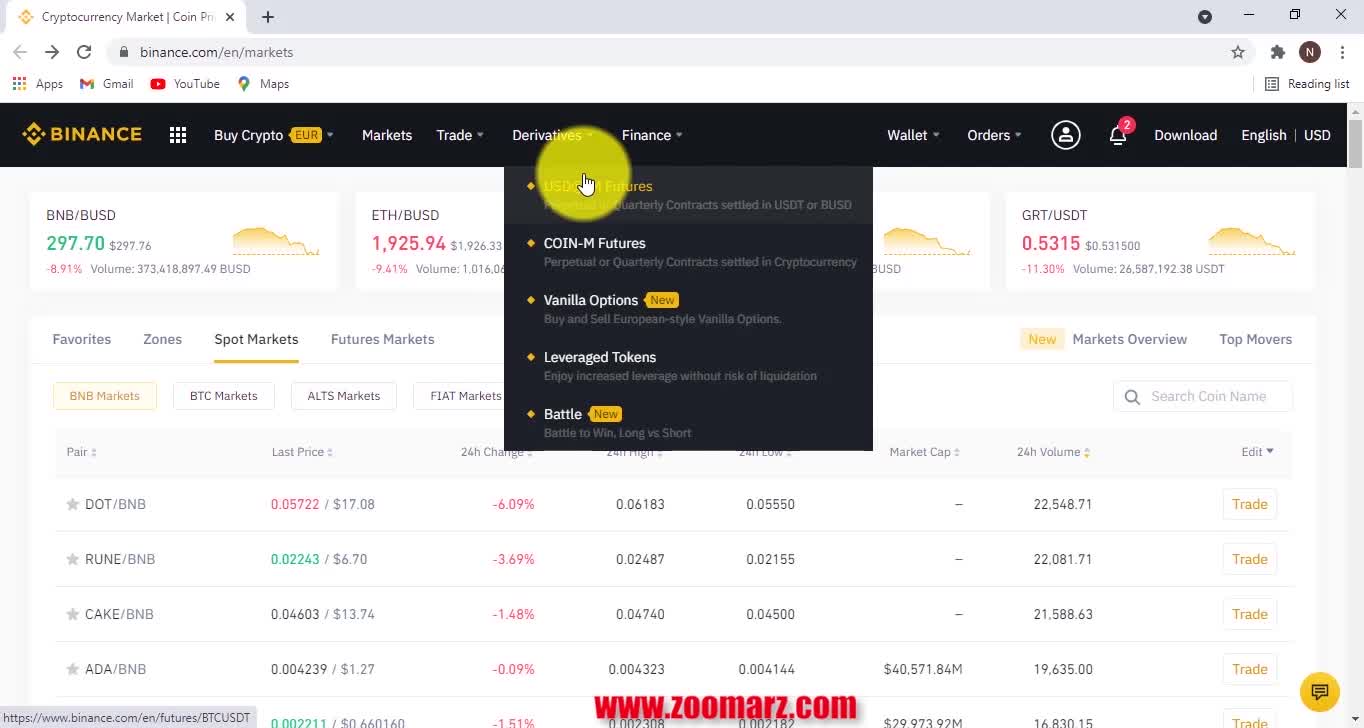Image resolution: width=1364 pixels, height=728 pixels.
Task: Click Trade for RUNE/BNB
Action: pyautogui.click(x=1250, y=559)
